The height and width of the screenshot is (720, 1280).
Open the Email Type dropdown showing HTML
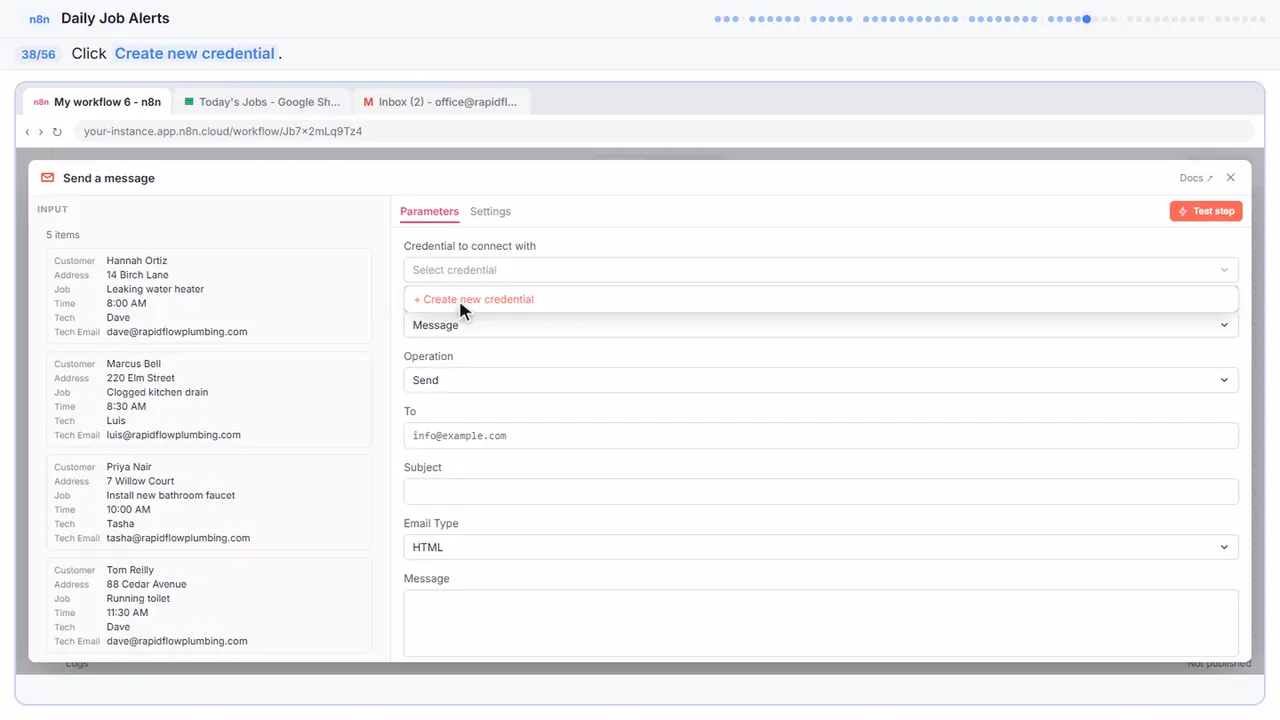click(821, 547)
